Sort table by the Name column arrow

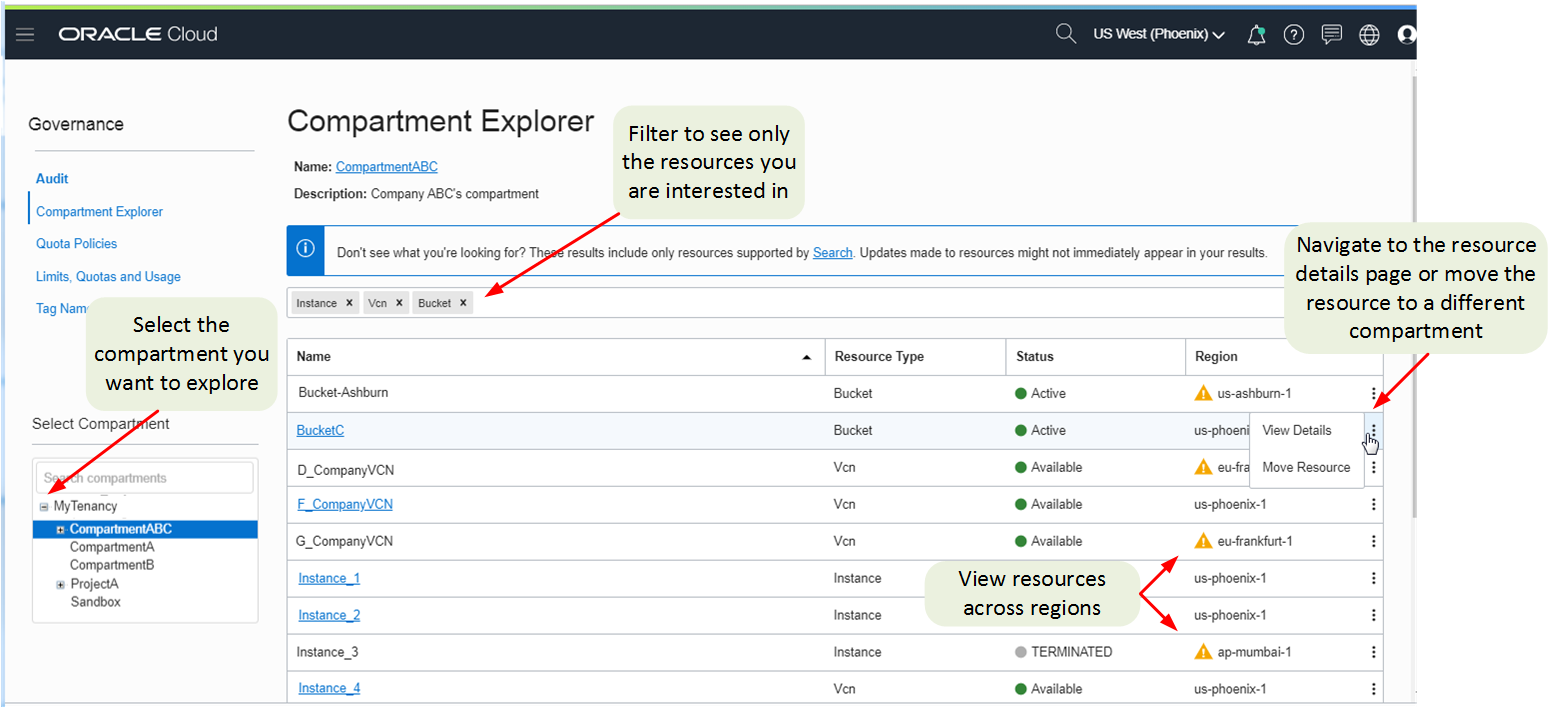point(807,357)
